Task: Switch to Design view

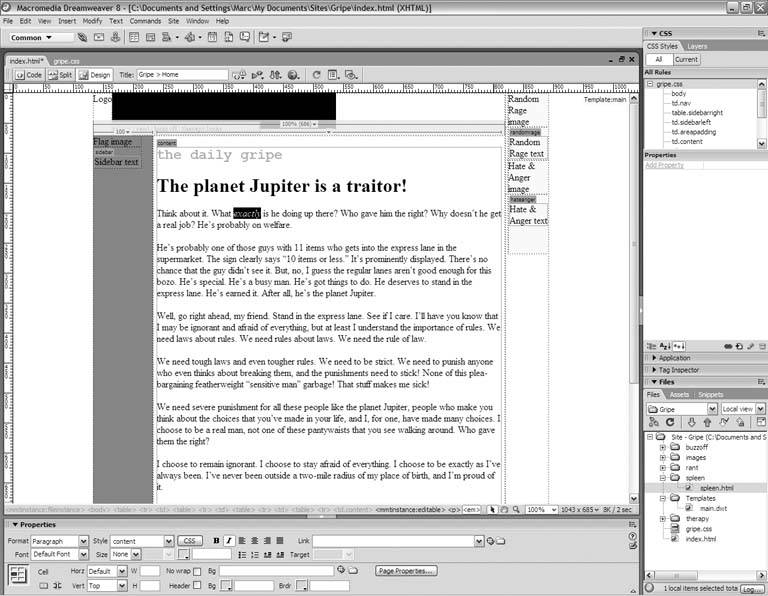Action: [95, 75]
